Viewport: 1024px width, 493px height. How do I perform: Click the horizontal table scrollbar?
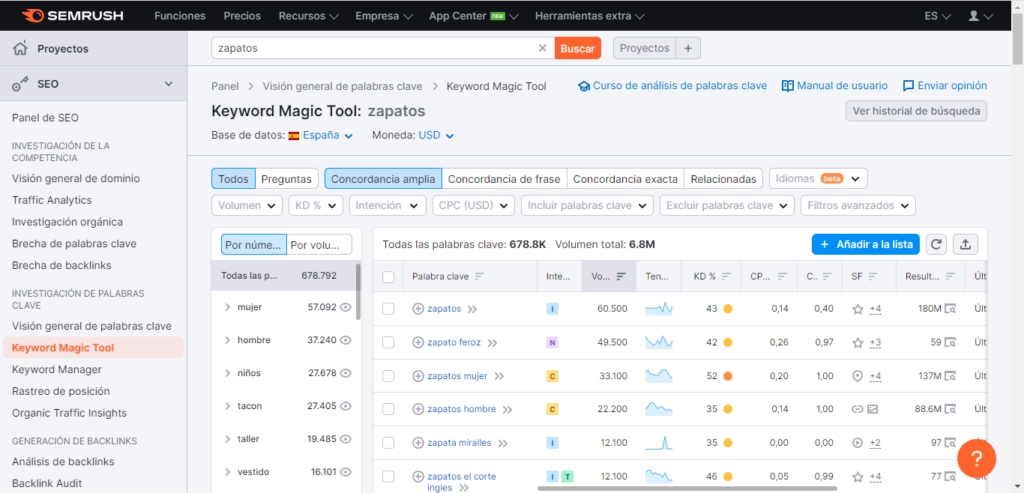[687, 488]
